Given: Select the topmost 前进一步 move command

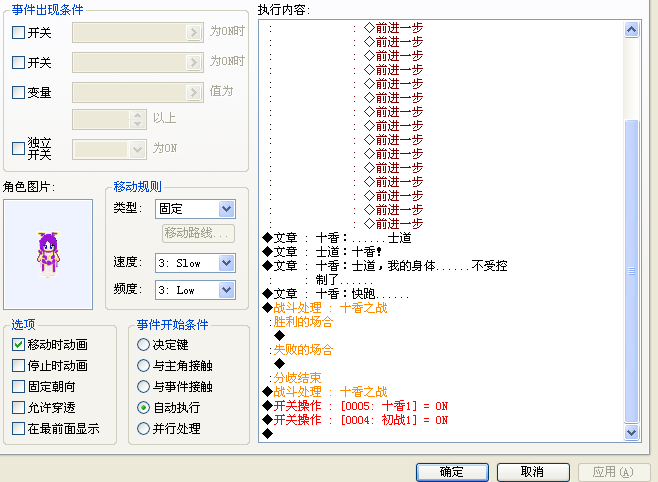Looking at the screenshot, I should coord(394,28).
